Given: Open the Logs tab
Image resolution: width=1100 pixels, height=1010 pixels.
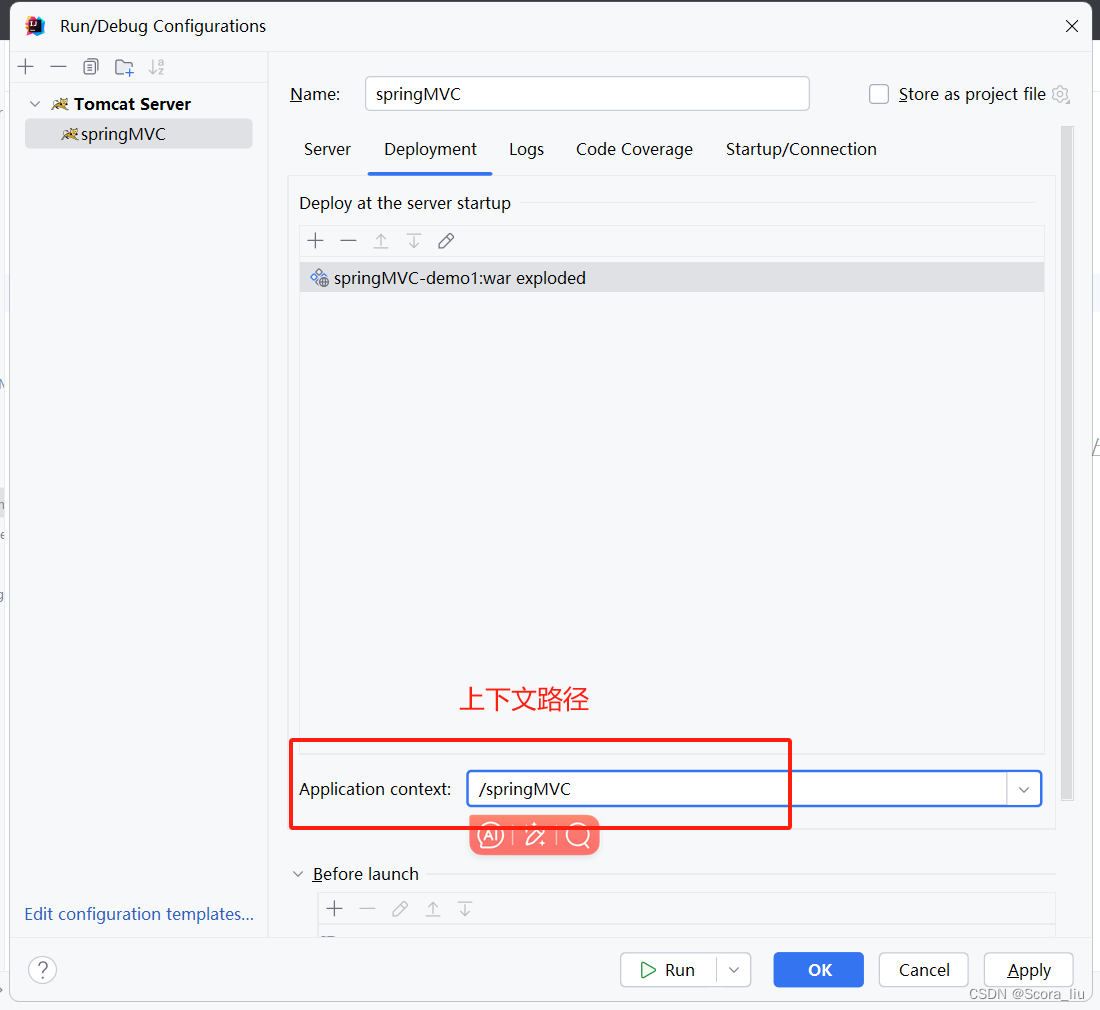Looking at the screenshot, I should coord(526,149).
